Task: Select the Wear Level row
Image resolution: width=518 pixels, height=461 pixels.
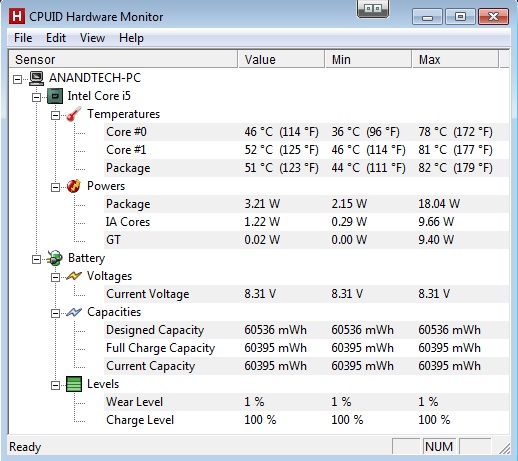Action: tap(306, 402)
